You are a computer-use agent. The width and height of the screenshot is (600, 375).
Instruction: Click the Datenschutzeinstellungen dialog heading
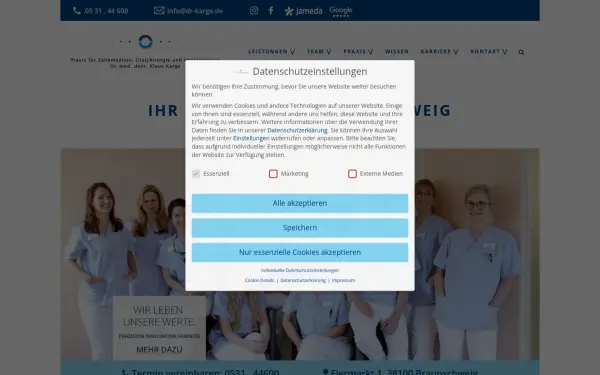310,71
